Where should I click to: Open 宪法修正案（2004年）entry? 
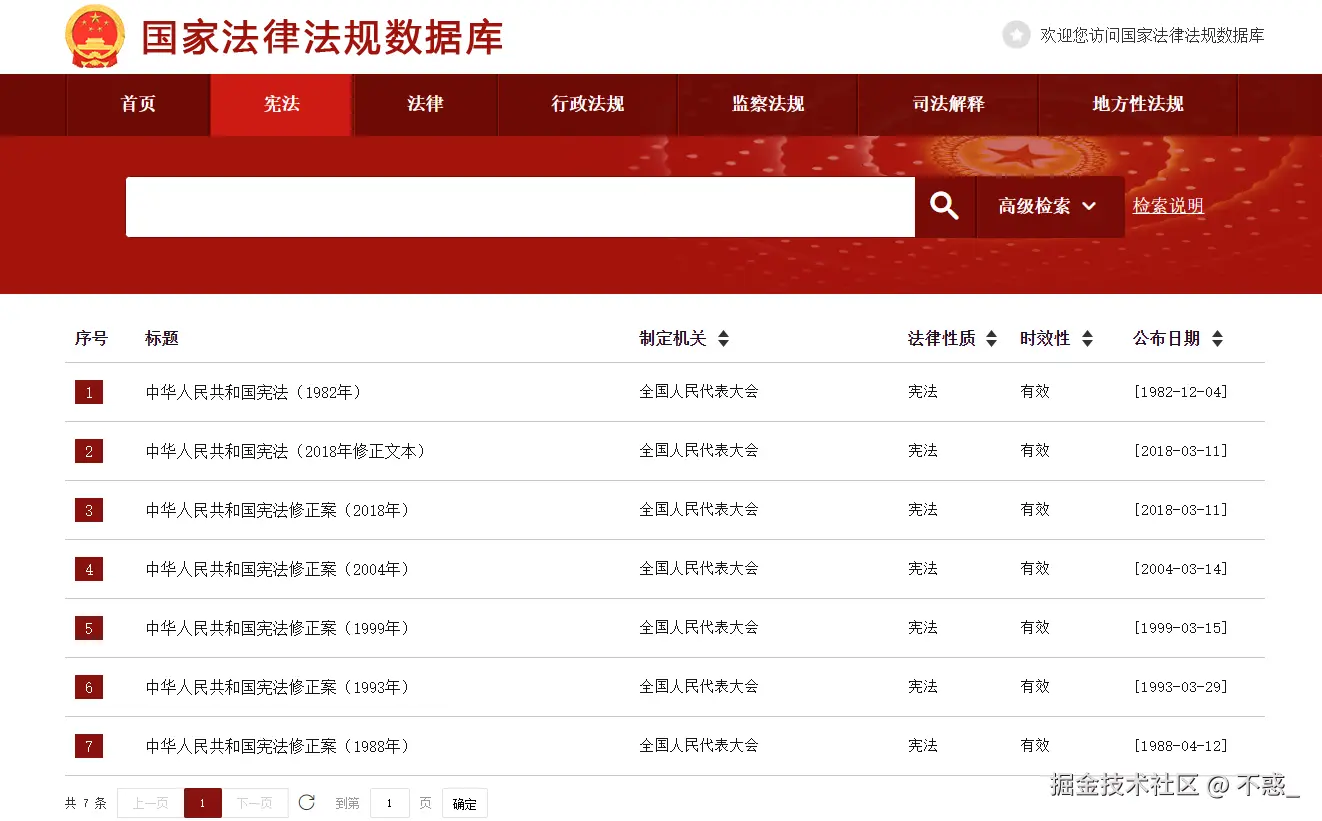coord(278,569)
